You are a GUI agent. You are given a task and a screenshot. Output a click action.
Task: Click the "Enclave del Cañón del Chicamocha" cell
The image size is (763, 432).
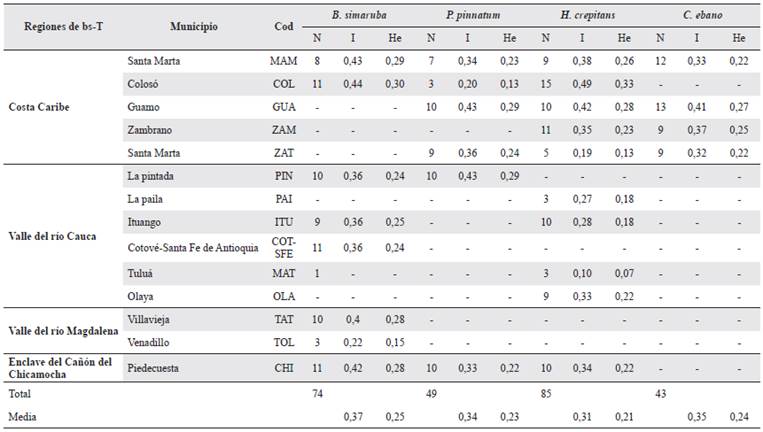pyautogui.click(x=59, y=367)
